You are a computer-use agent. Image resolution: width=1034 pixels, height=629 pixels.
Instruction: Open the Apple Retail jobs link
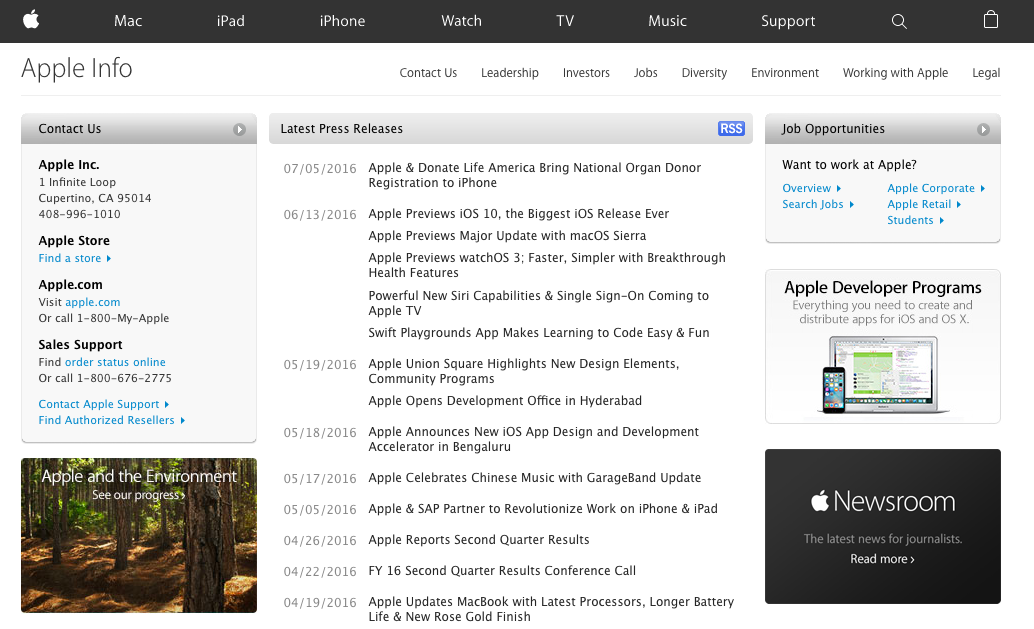click(919, 204)
